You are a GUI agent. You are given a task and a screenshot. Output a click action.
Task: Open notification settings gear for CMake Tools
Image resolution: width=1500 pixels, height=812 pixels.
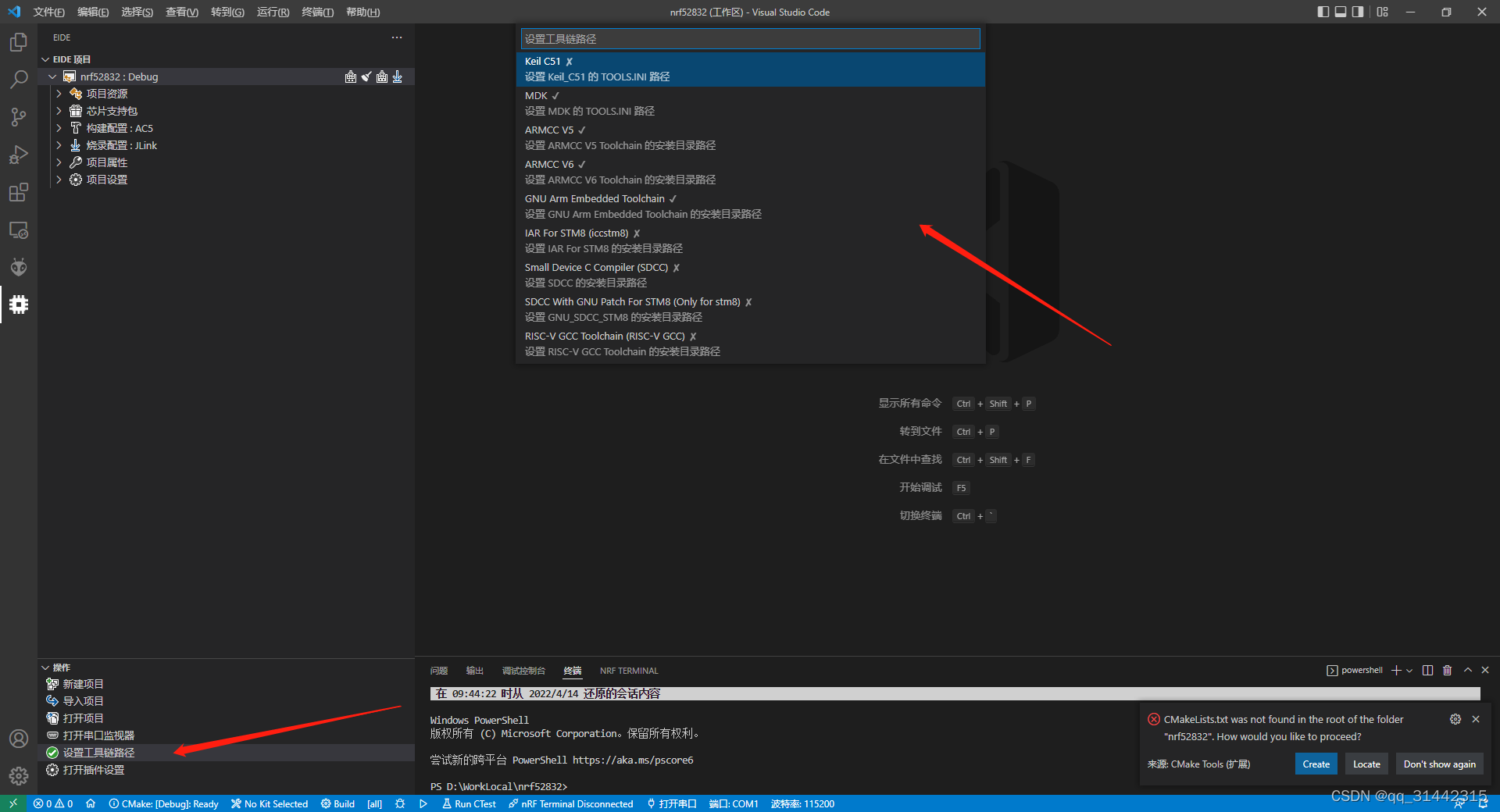1455,719
